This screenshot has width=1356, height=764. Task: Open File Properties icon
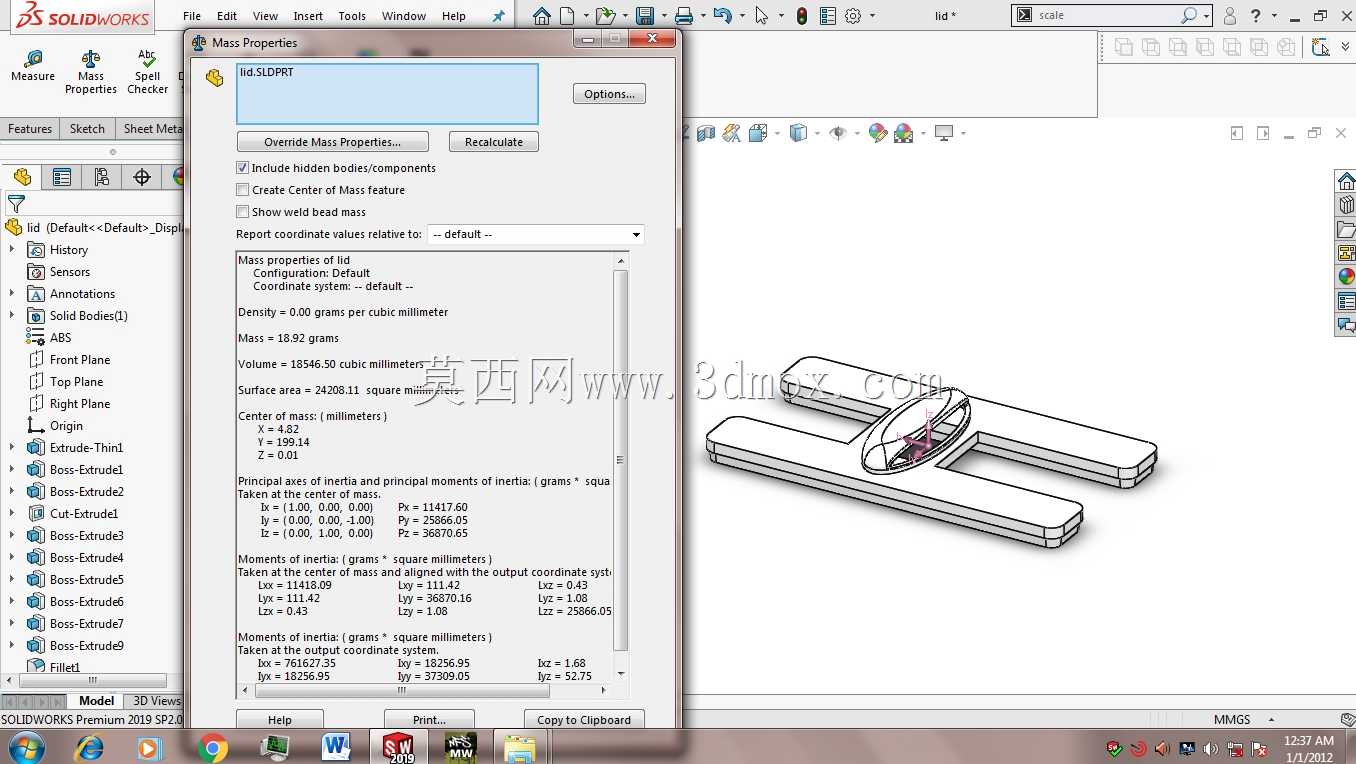pyautogui.click(x=827, y=16)
